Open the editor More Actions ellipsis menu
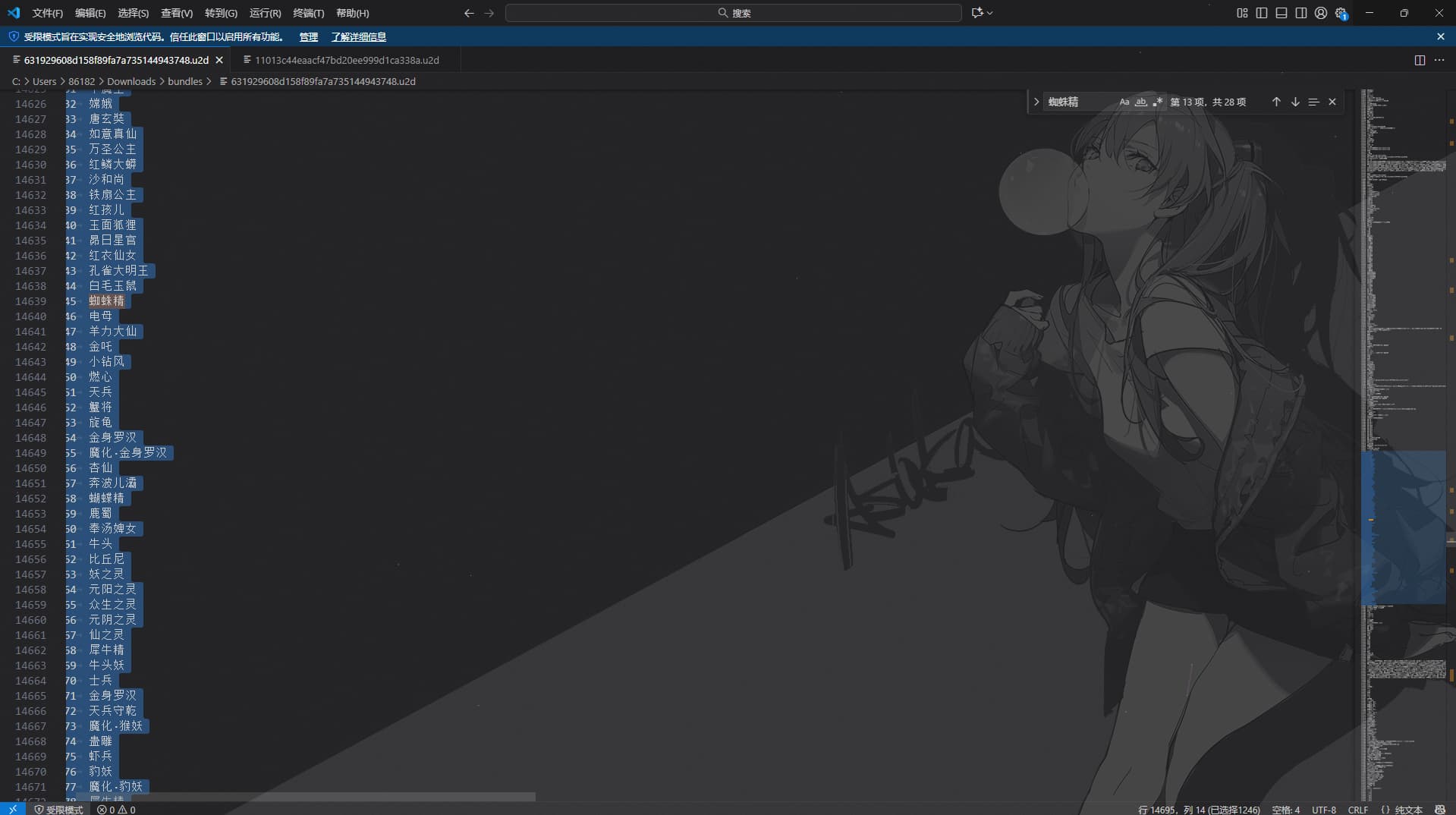This screenshot has width=1456, height=815. coord(1439,60)
